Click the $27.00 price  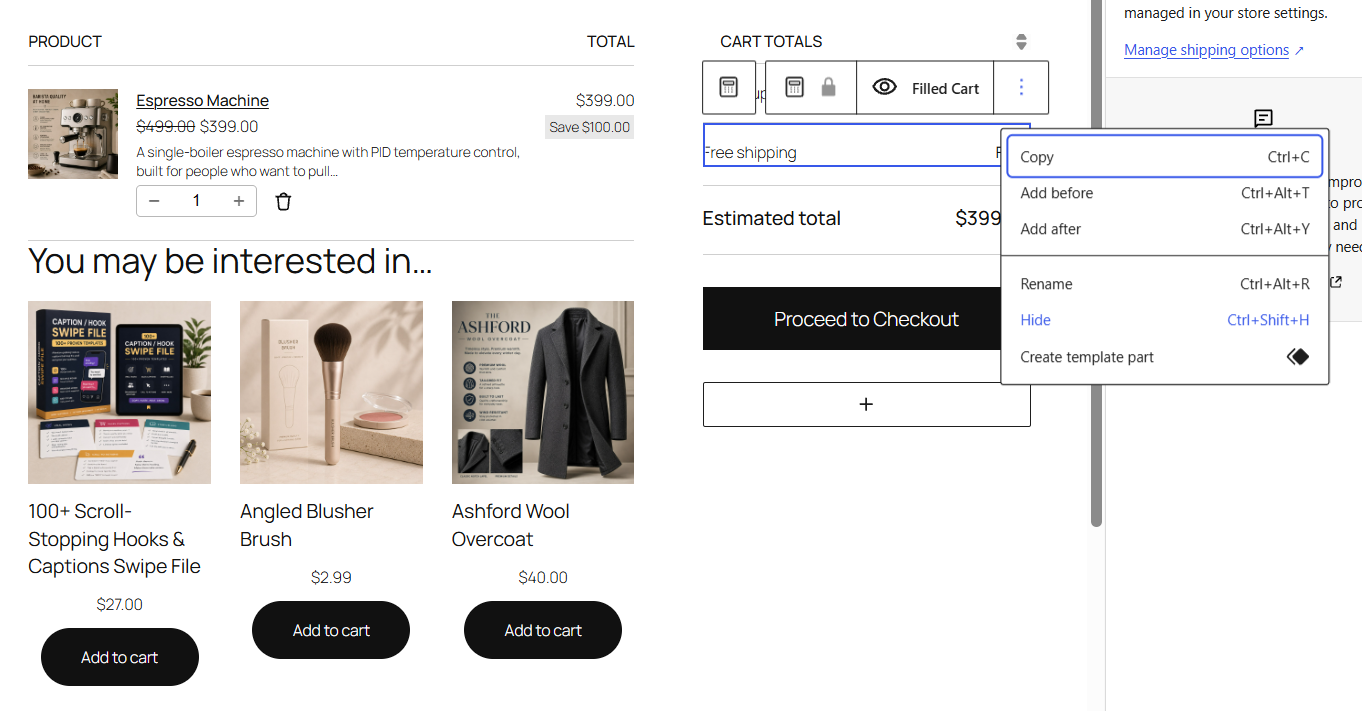coord(120,604)
